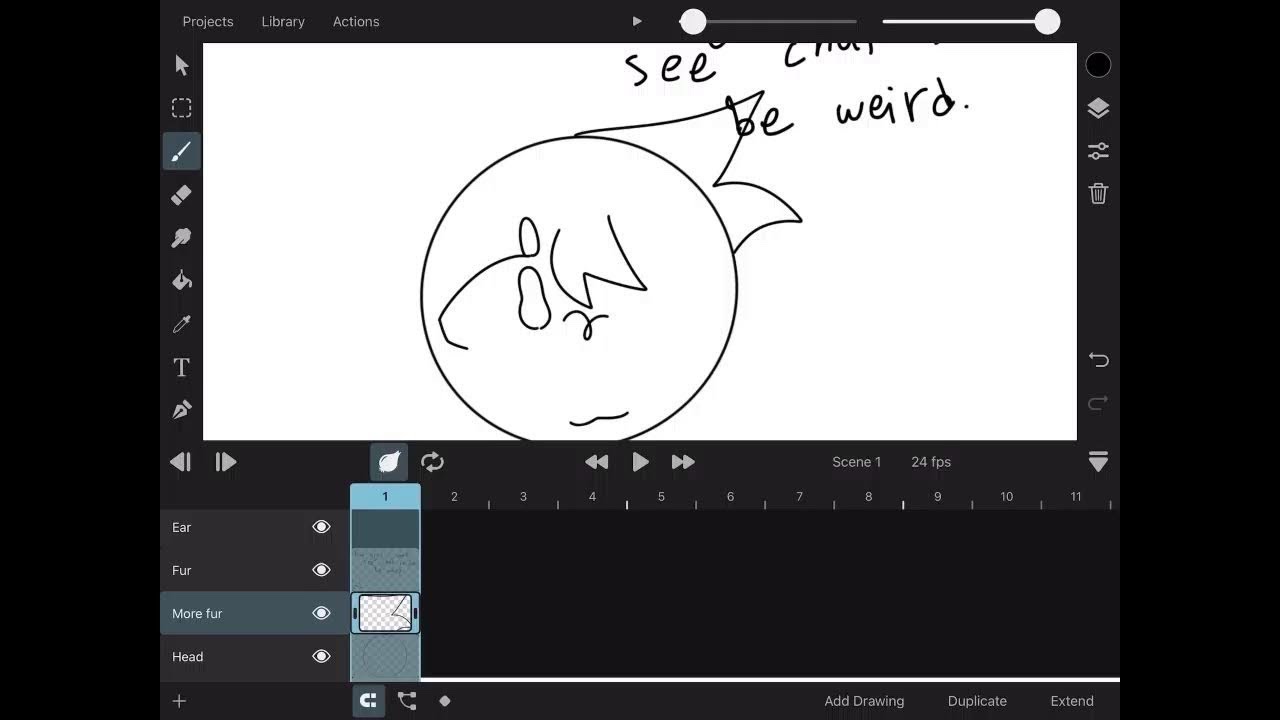This screenshot has width=1280, height=720.
Task: Select the paint bucket fill tool
Action: 181,281
